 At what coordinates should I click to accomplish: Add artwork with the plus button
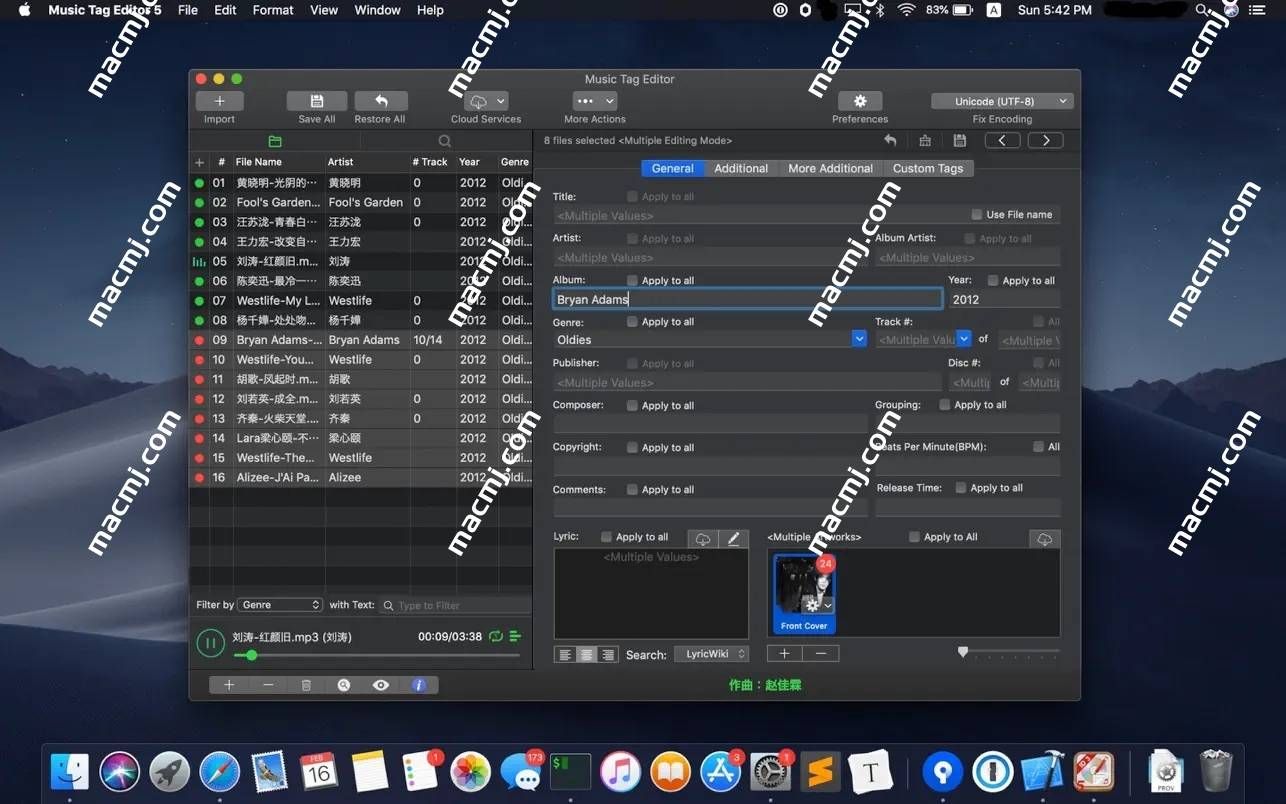[x=785, y=654]
